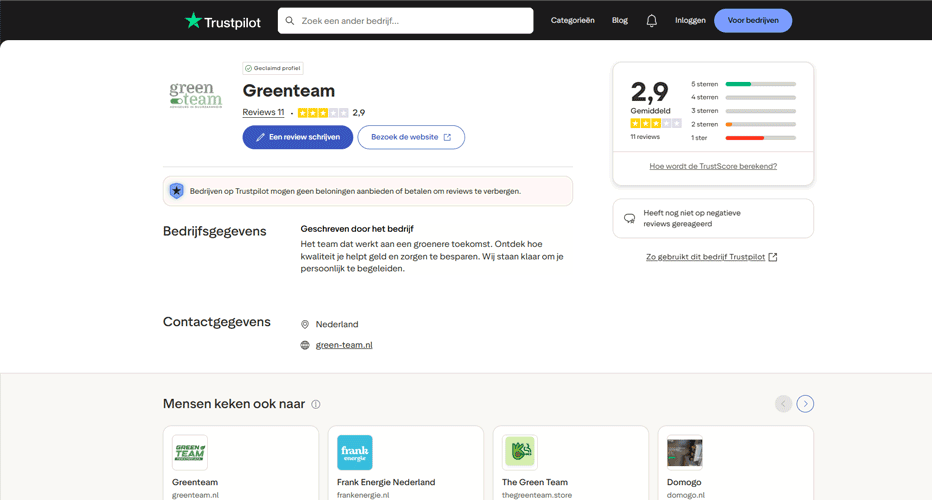The width and height of the screenshot is (932, 500).
Task: Show next suggested companies with right arrow
Action: pos(805,404)
